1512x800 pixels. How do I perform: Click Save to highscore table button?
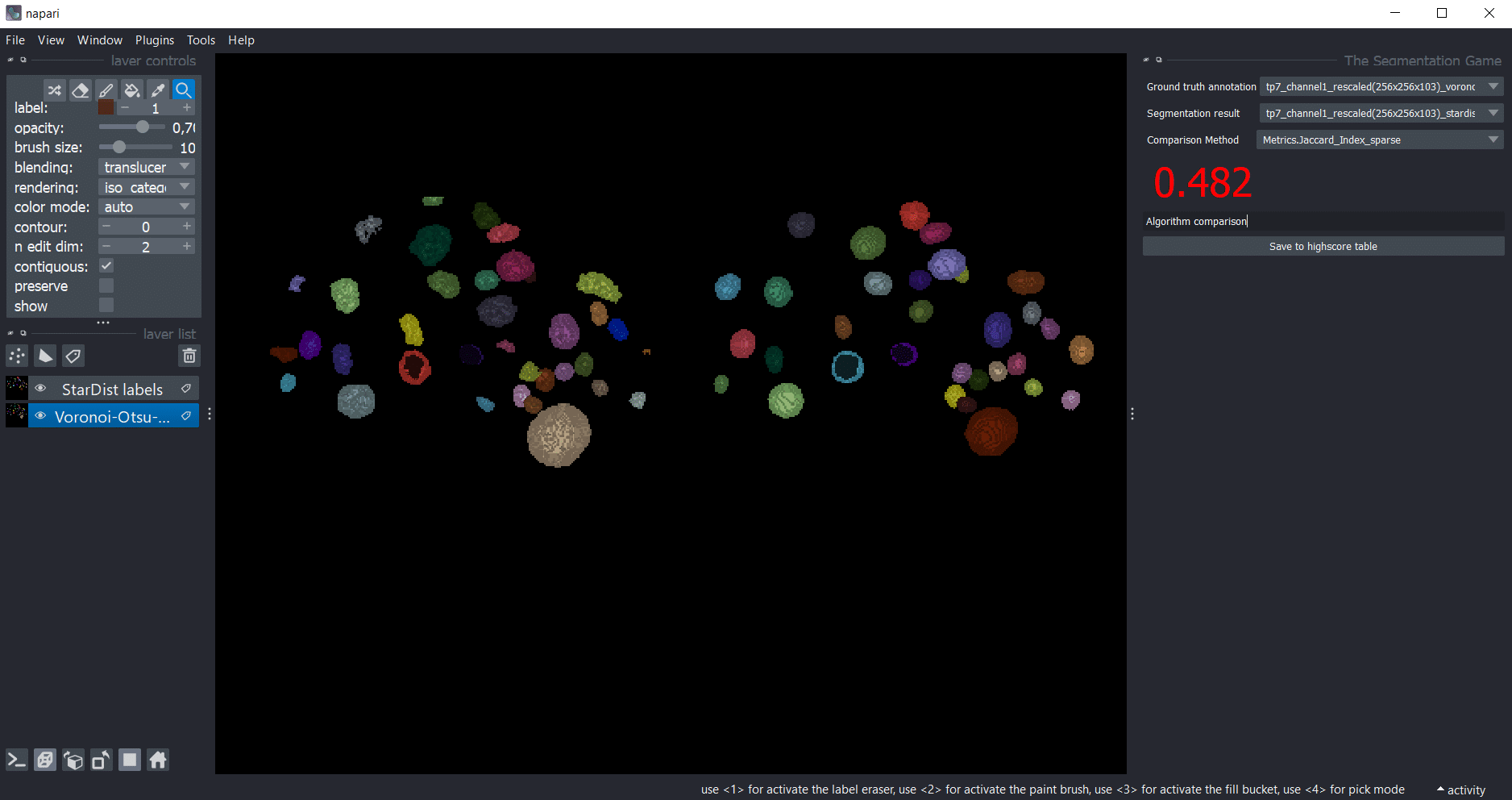tap(1323, 247)
